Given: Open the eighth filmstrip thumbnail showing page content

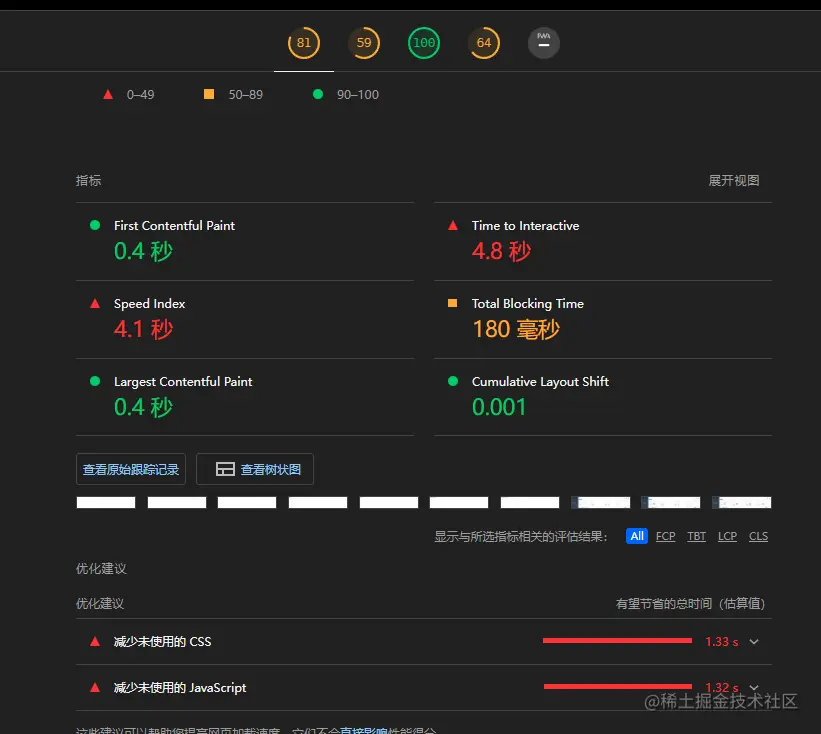Looking at the screenshot, I should [x=601, y=503].
